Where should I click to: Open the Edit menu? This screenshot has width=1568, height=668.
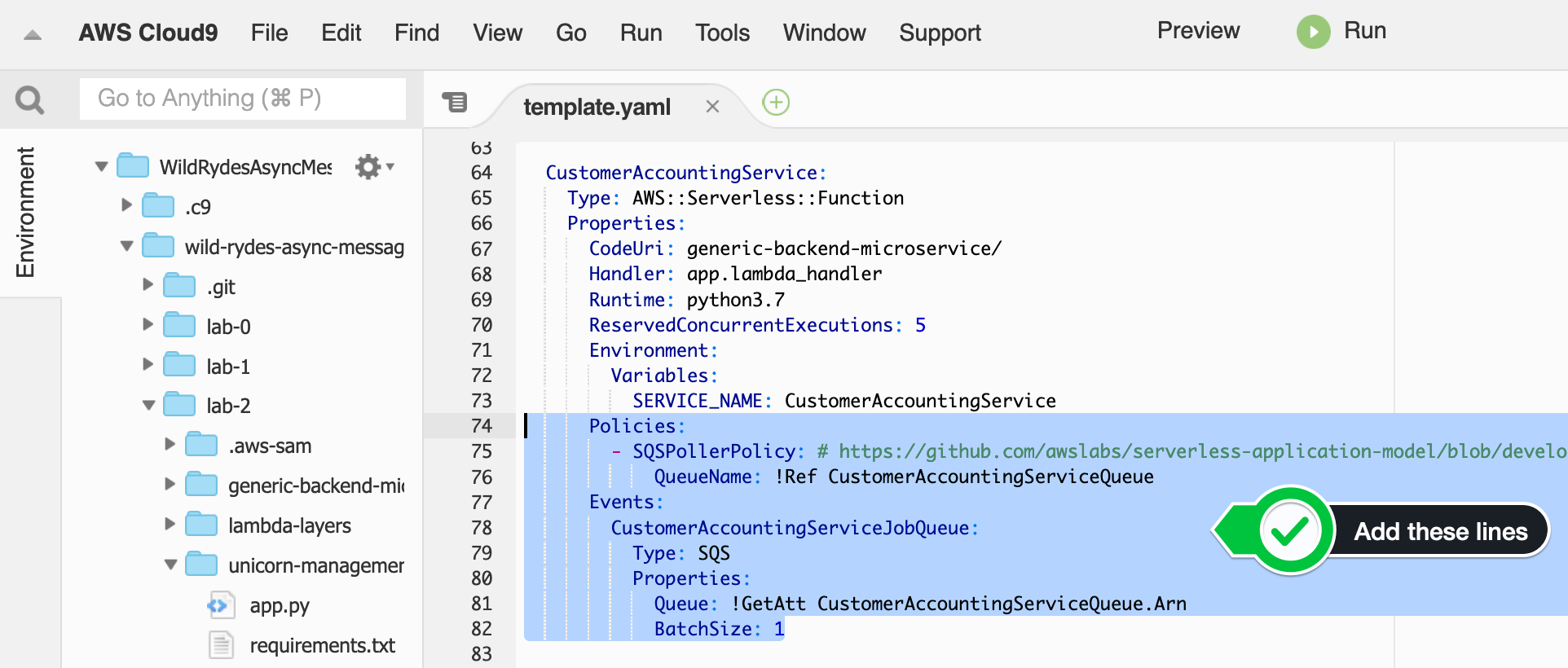click(x=341, y=33)
